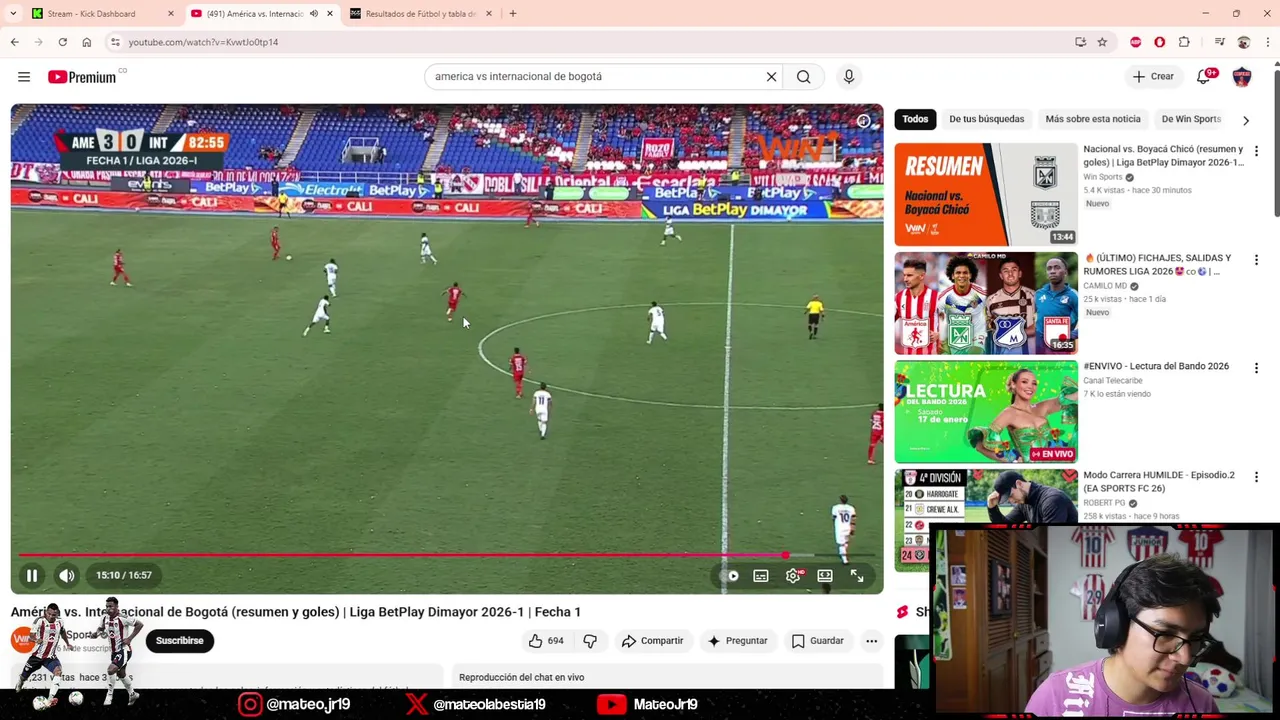Viewport: 1280px width, 720px height.
Task: Open Nacional vs. Boyacá Chicó thumbnail
Action: point(986,194)
